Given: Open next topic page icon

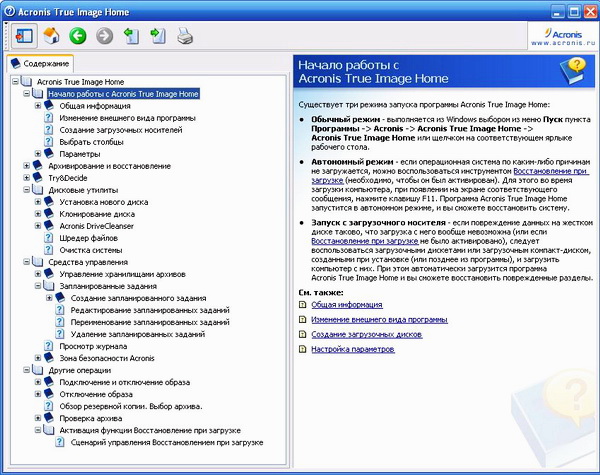Looking at the screenshot, I should tap(158, 36).
